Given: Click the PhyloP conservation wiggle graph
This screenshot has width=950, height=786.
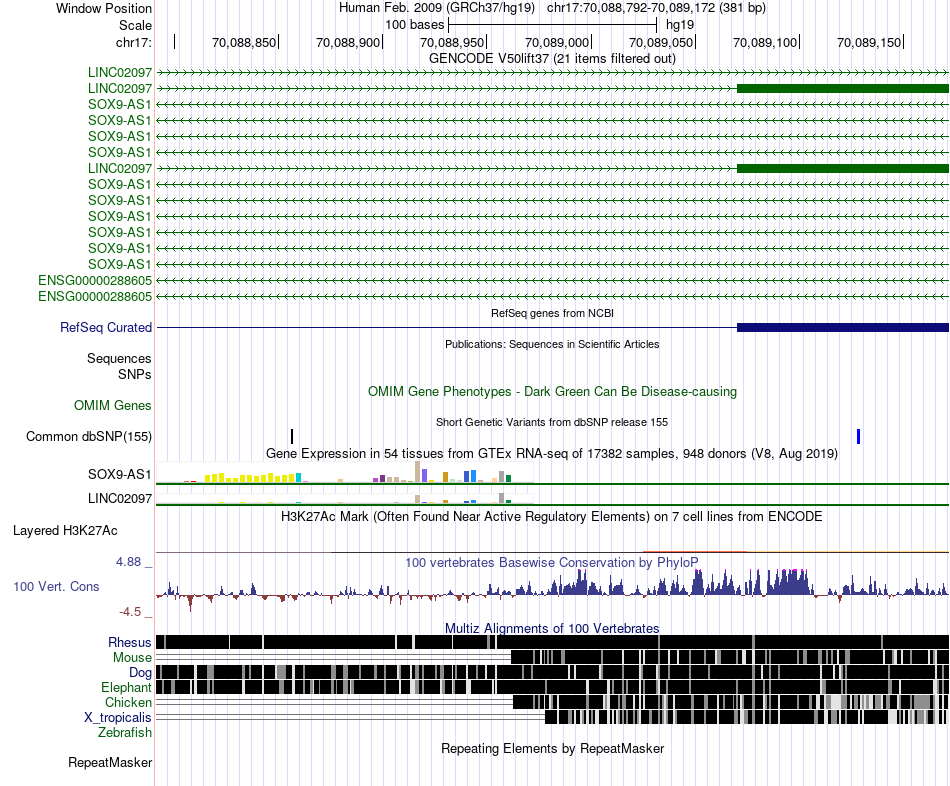Looking at the screenshot, I should pyautogui.click(x=552, y=588).
